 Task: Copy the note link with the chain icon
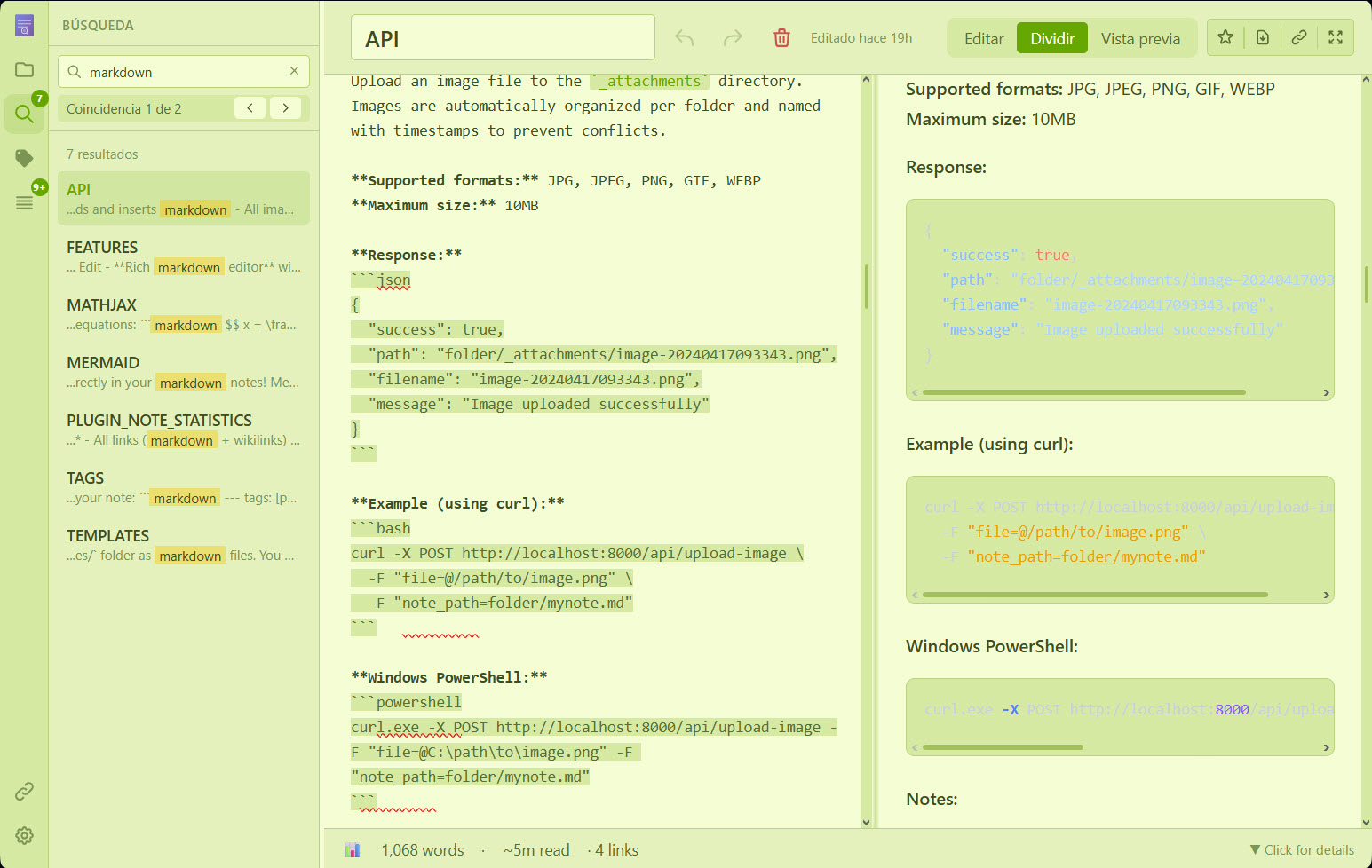(x=1299, y=37)
